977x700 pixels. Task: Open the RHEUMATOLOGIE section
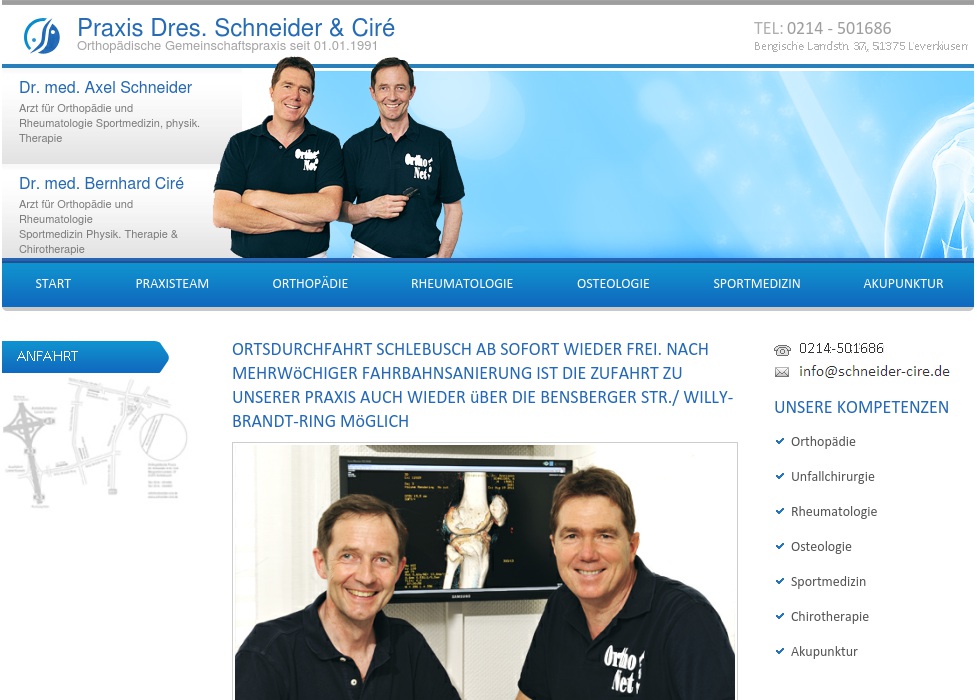click(x=462, y=284)
